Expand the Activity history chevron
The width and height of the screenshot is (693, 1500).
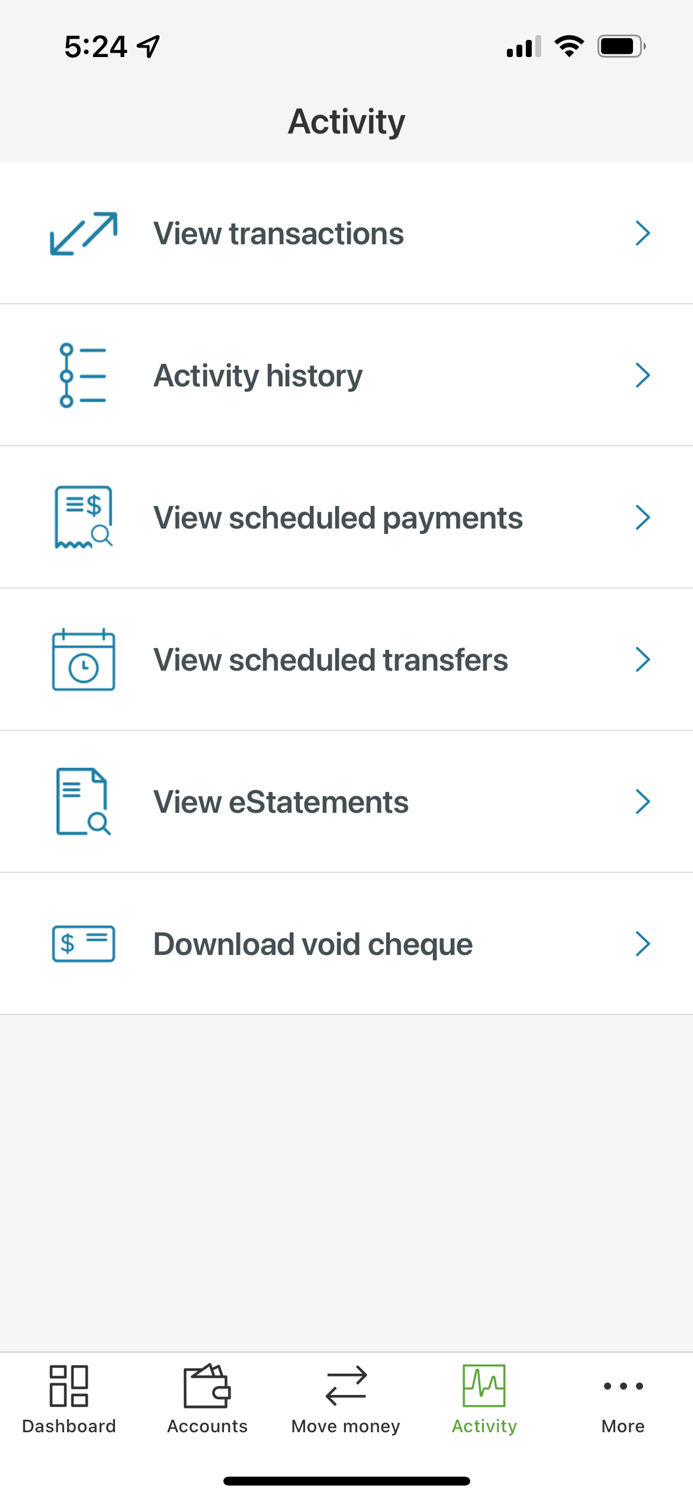click(643, 374)
